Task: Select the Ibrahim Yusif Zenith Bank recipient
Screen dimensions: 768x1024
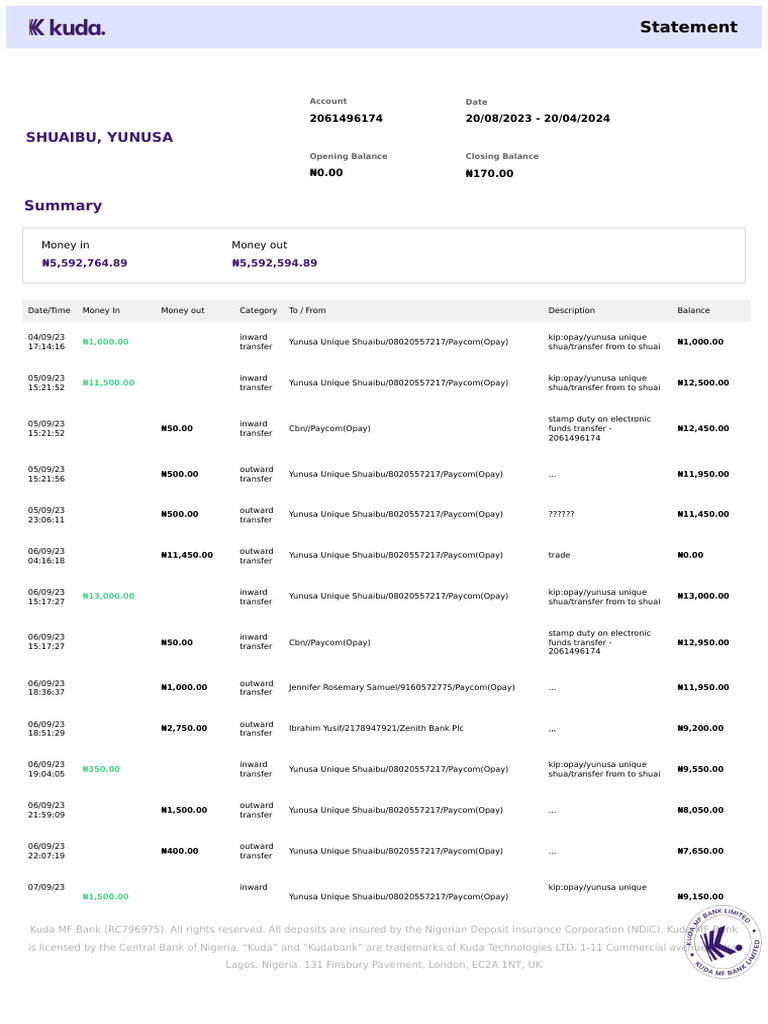Action: [376, 728]
